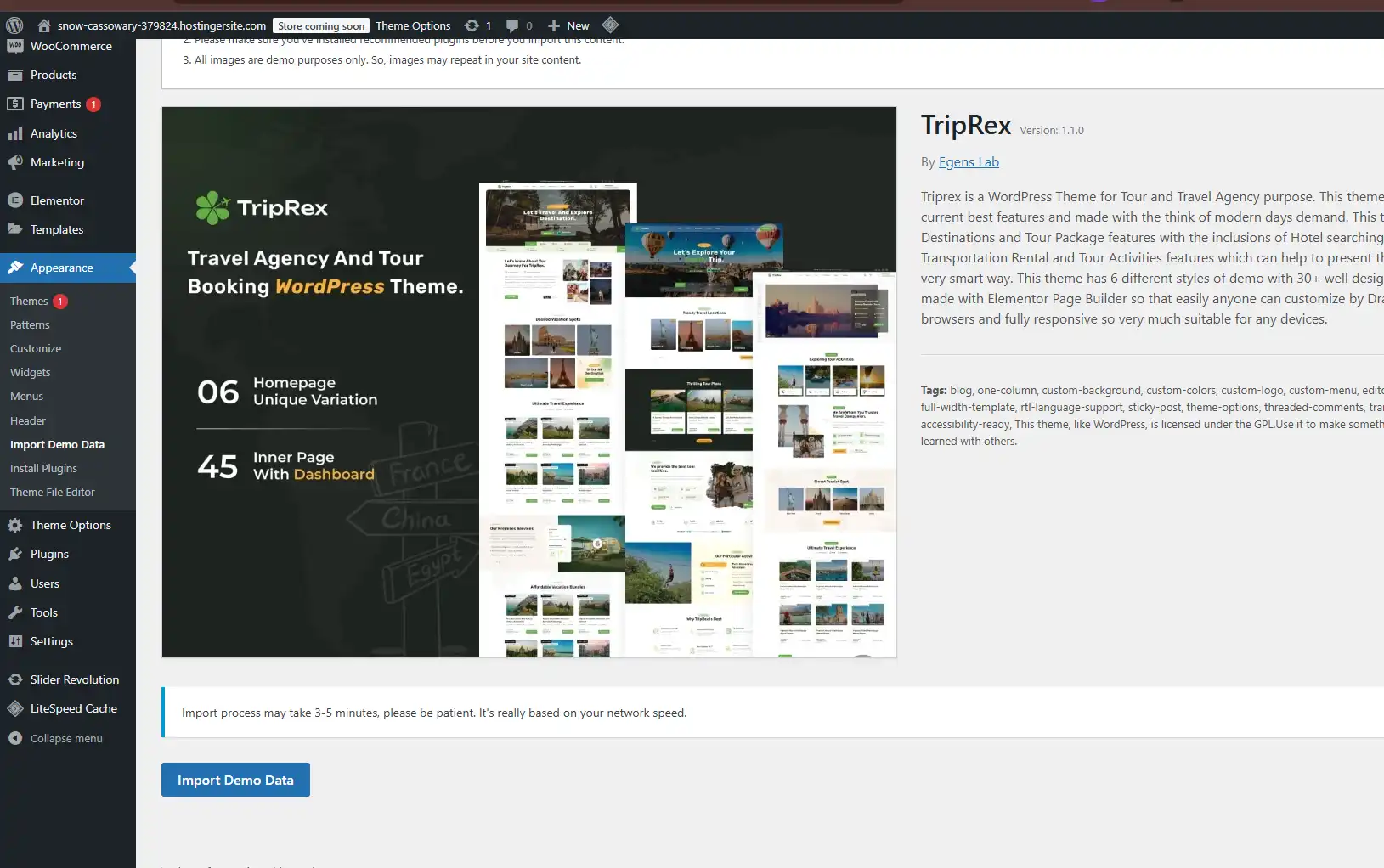
Task: Click the Users person icon
Action: click(x=15, y=583)
